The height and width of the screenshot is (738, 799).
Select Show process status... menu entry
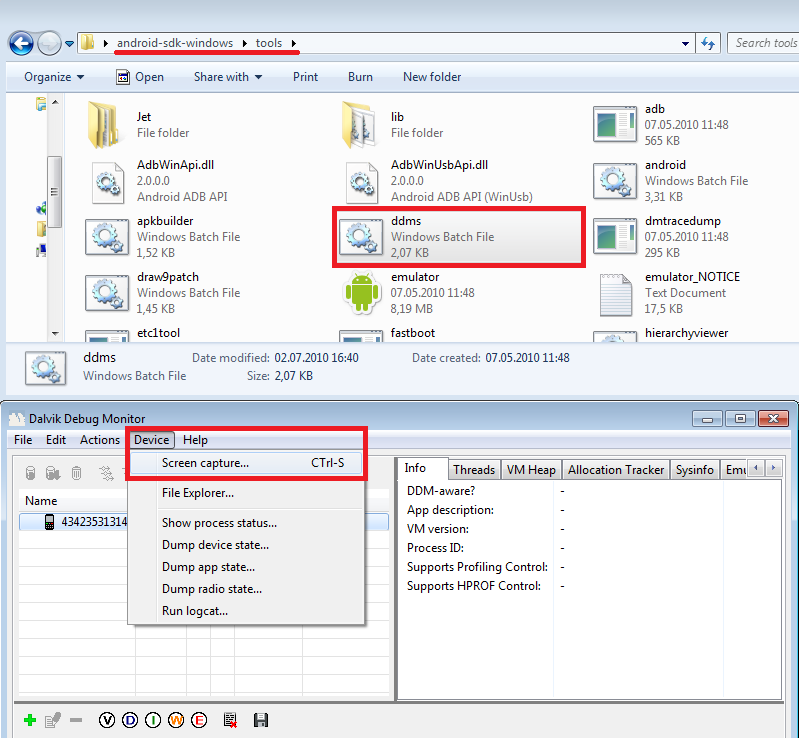point(246,523)
